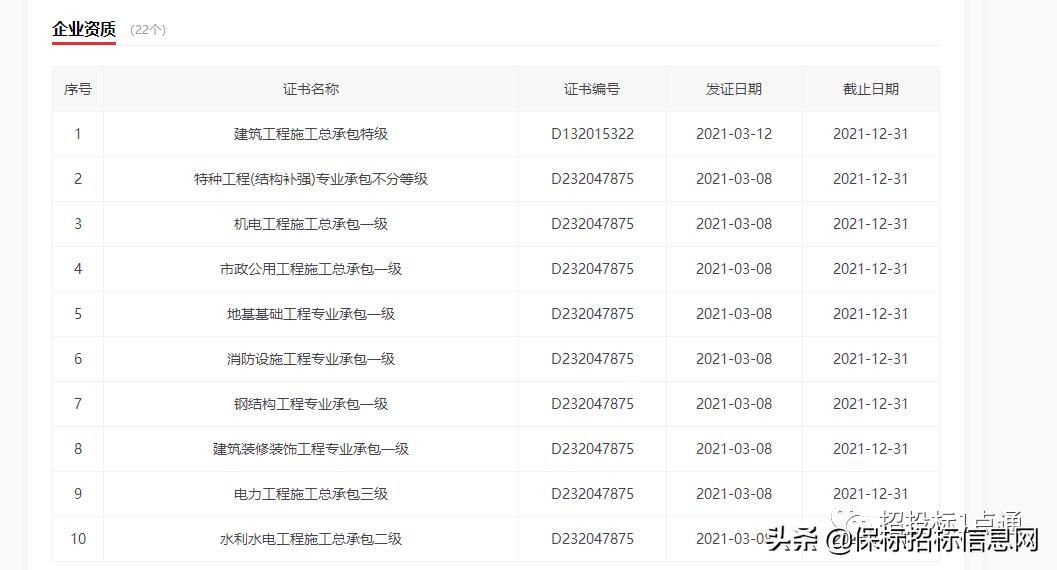Click expiry date in 钢结构工程 row
Image resolution: width=1057 pixels, height=570 pixels.
(x=870, y=404)
